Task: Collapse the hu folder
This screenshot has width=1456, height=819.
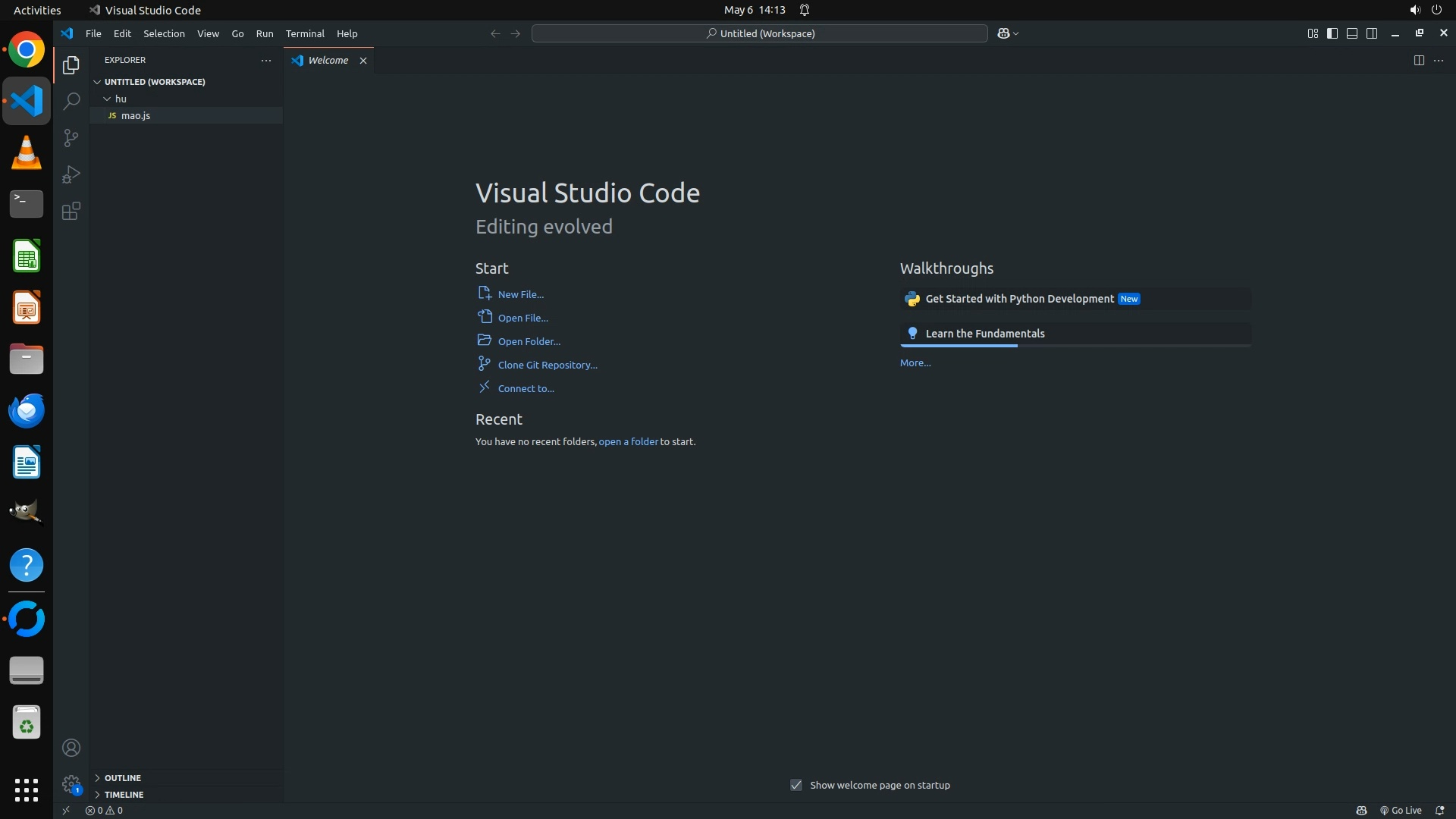Action: coord(120,99)
